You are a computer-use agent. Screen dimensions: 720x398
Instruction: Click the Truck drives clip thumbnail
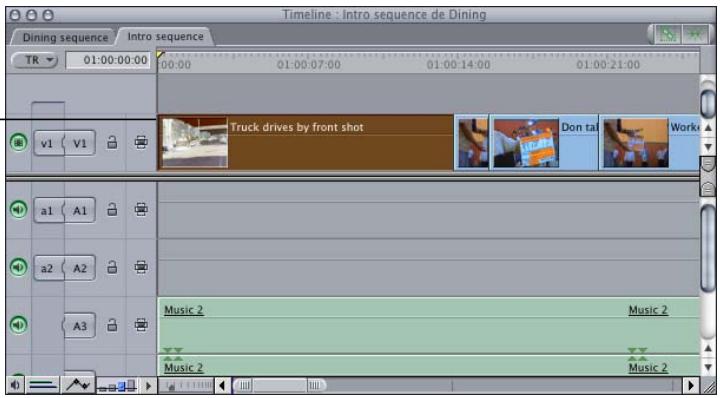pos(195,143)
